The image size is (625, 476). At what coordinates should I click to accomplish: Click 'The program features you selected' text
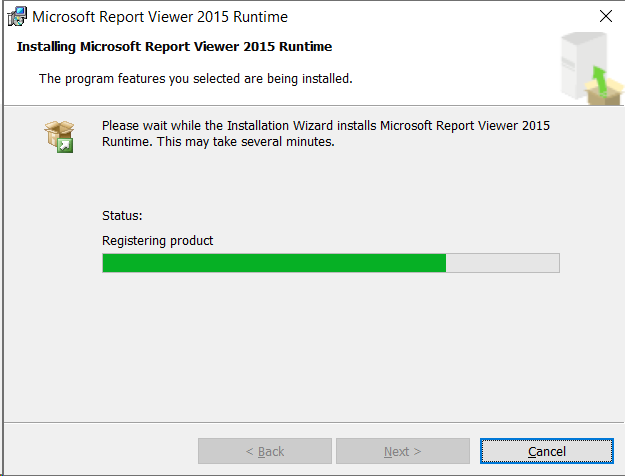(x=195, y=79)
